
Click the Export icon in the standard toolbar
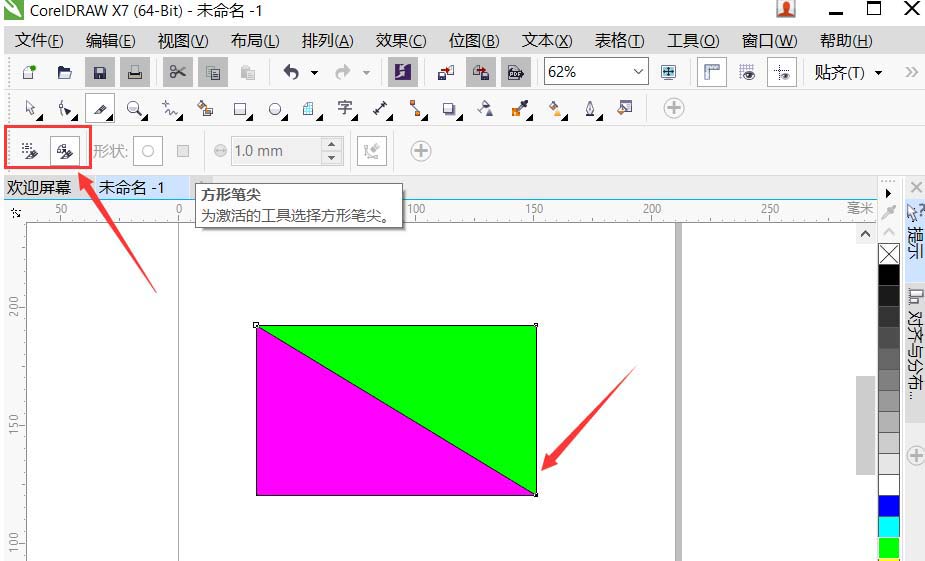(481, 73)
